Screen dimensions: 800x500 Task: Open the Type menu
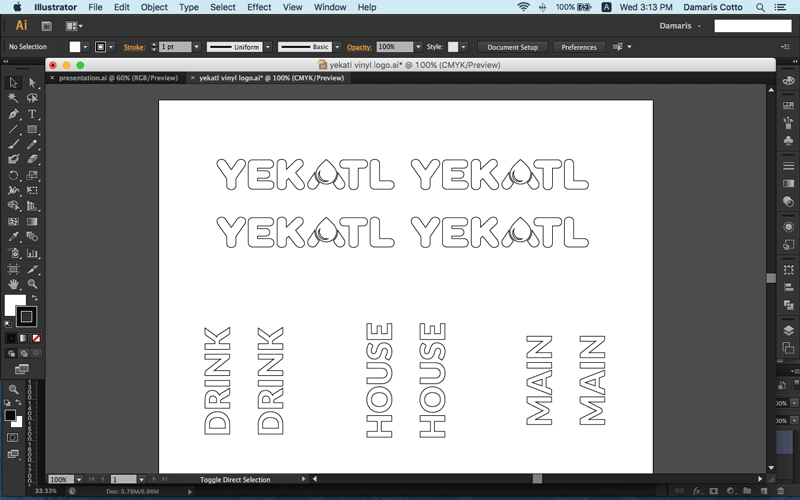[189, 7]
